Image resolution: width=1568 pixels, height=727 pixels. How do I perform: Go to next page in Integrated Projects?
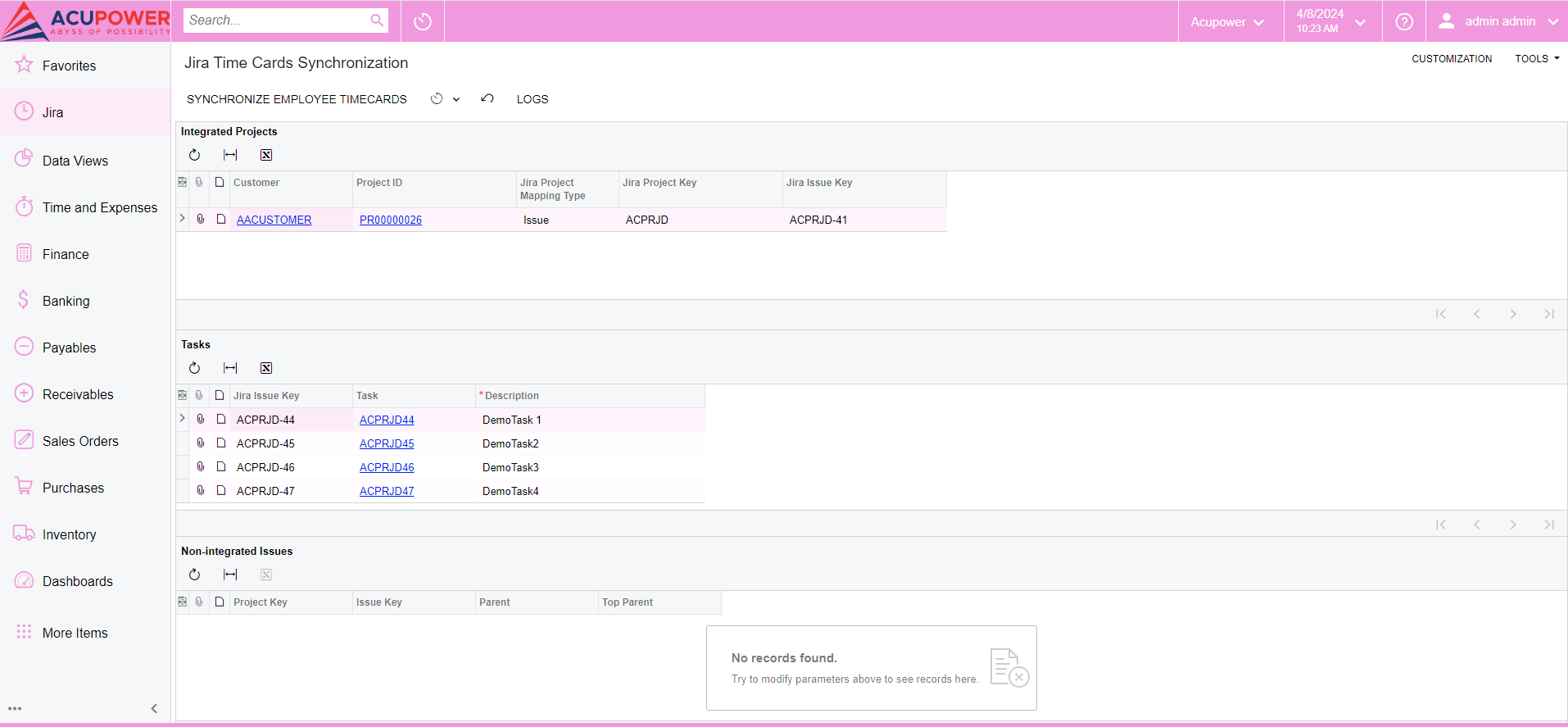(x=1513, y=314)
